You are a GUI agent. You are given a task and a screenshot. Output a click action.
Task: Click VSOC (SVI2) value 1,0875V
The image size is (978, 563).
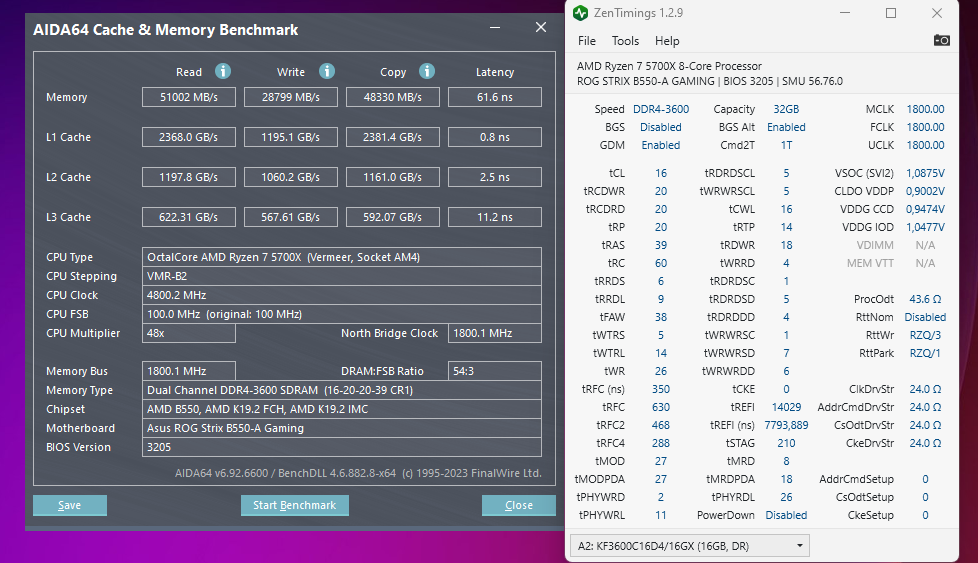pyautogui.click(x=925, y=173)
